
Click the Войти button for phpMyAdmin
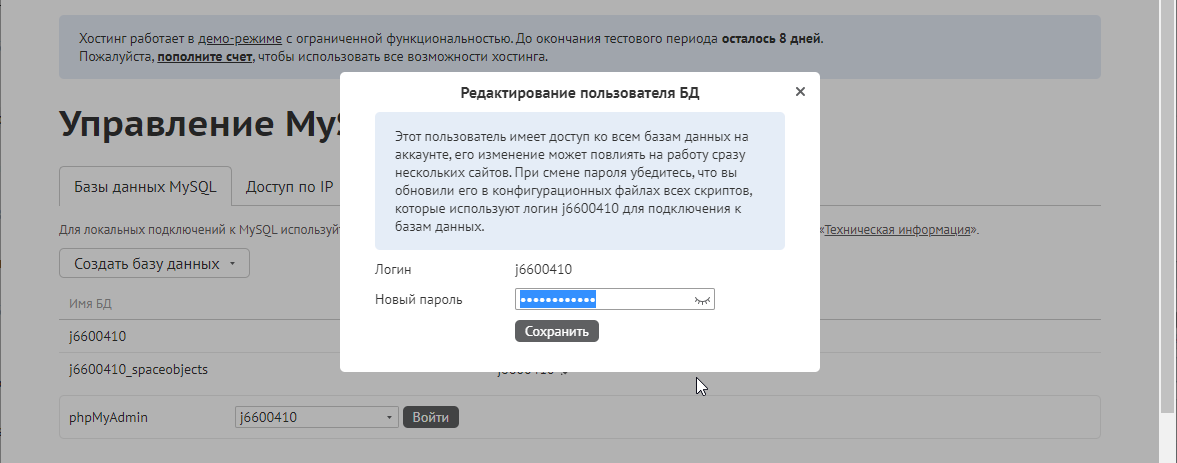coord(430,418)
